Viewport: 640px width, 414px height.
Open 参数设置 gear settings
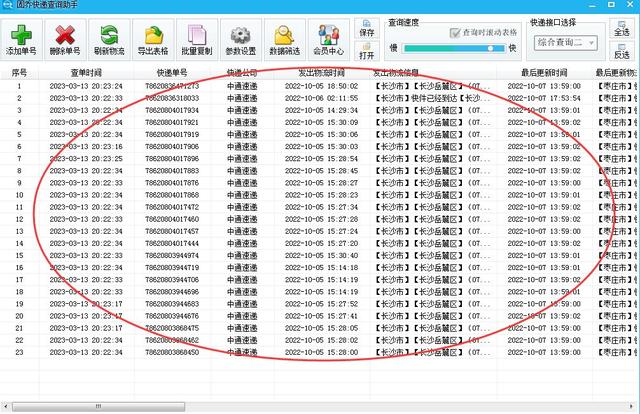point(240,40)
